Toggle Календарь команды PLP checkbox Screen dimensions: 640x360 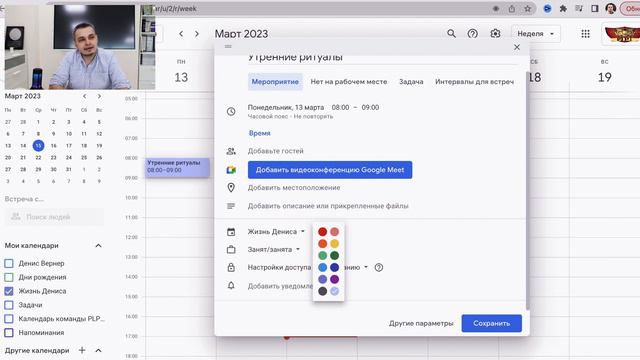pyautogui.click(x=9, y=319)
